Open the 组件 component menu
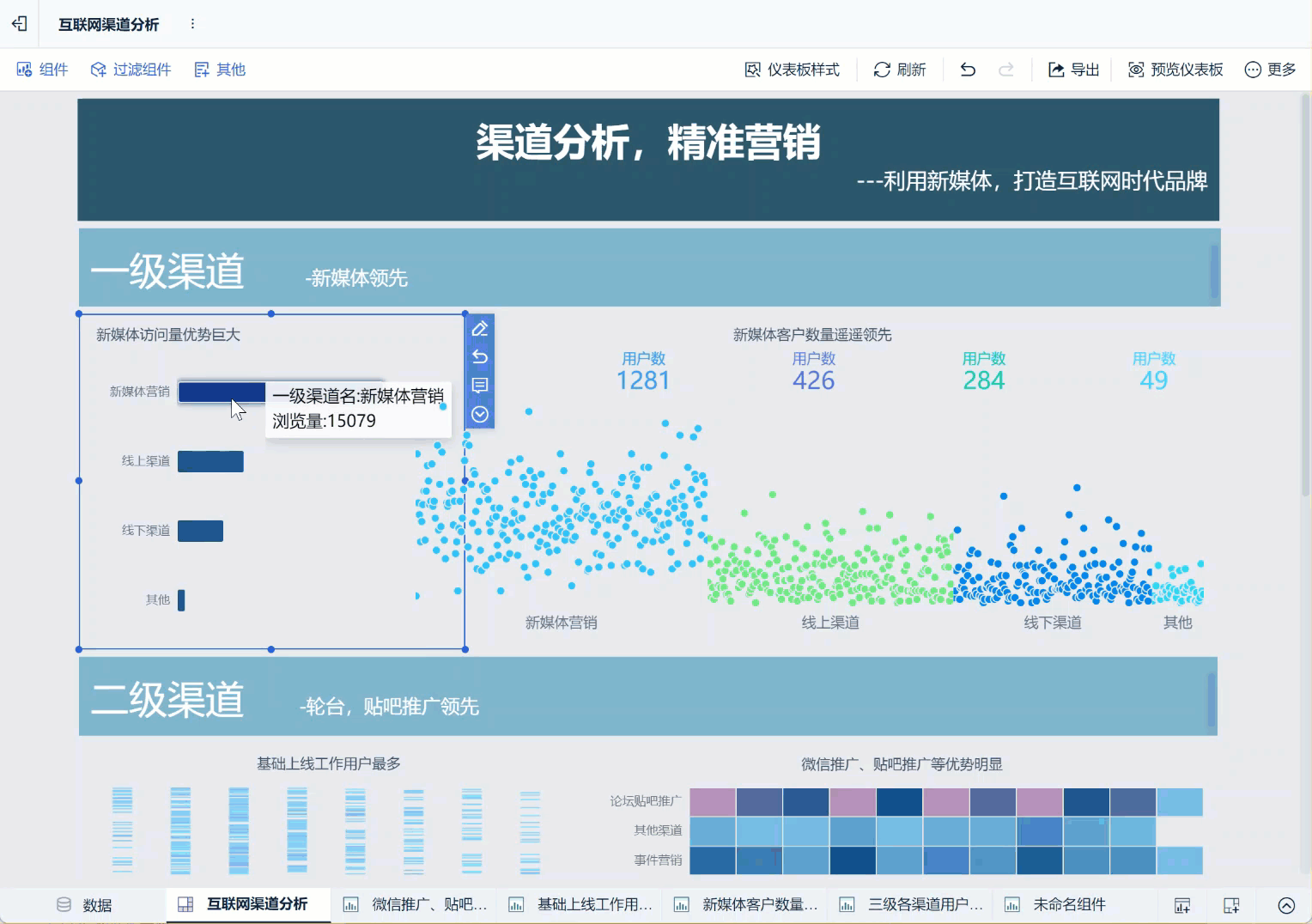Image resolution: width=1312 pixels, height=924 pixels. (42, 70)
